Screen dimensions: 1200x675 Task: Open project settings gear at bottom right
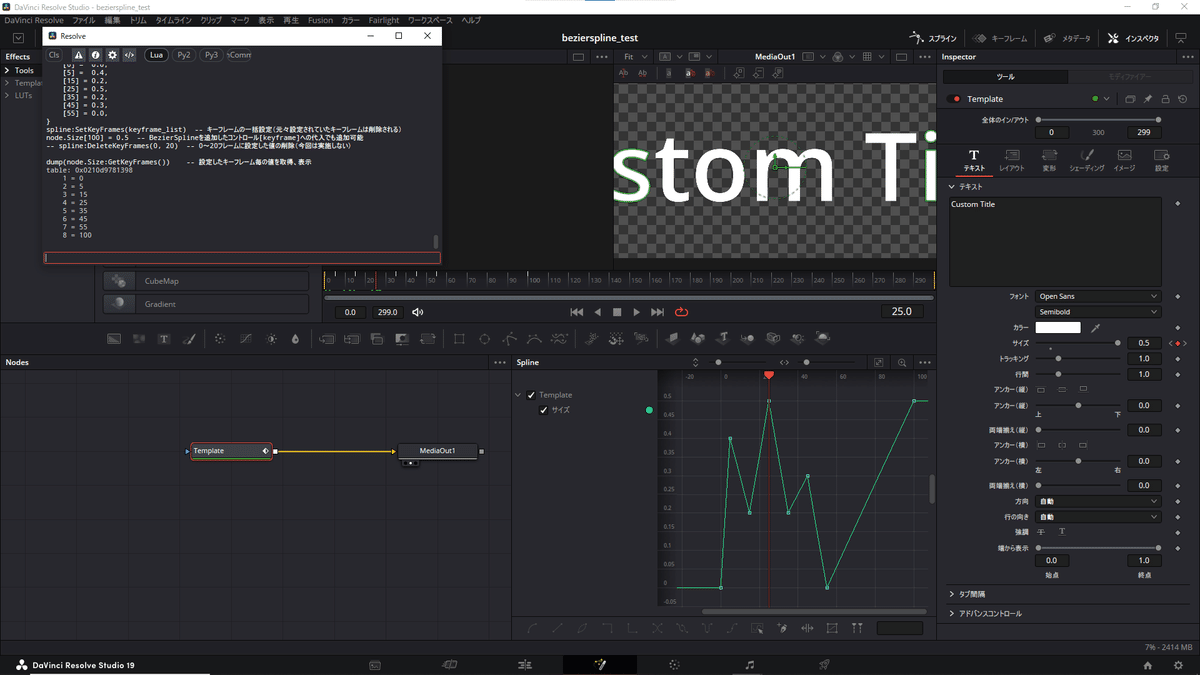tap(1178, 664)
